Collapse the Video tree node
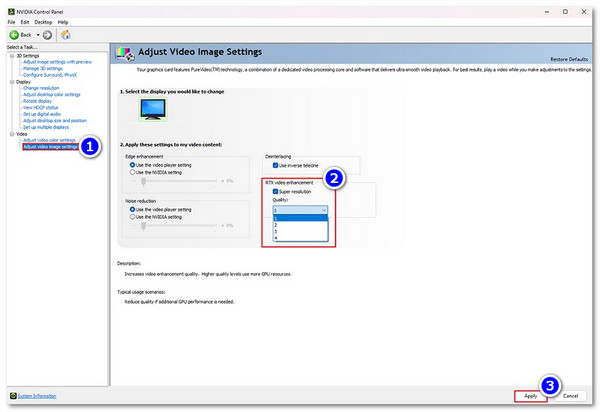 (x=12, y=134)
